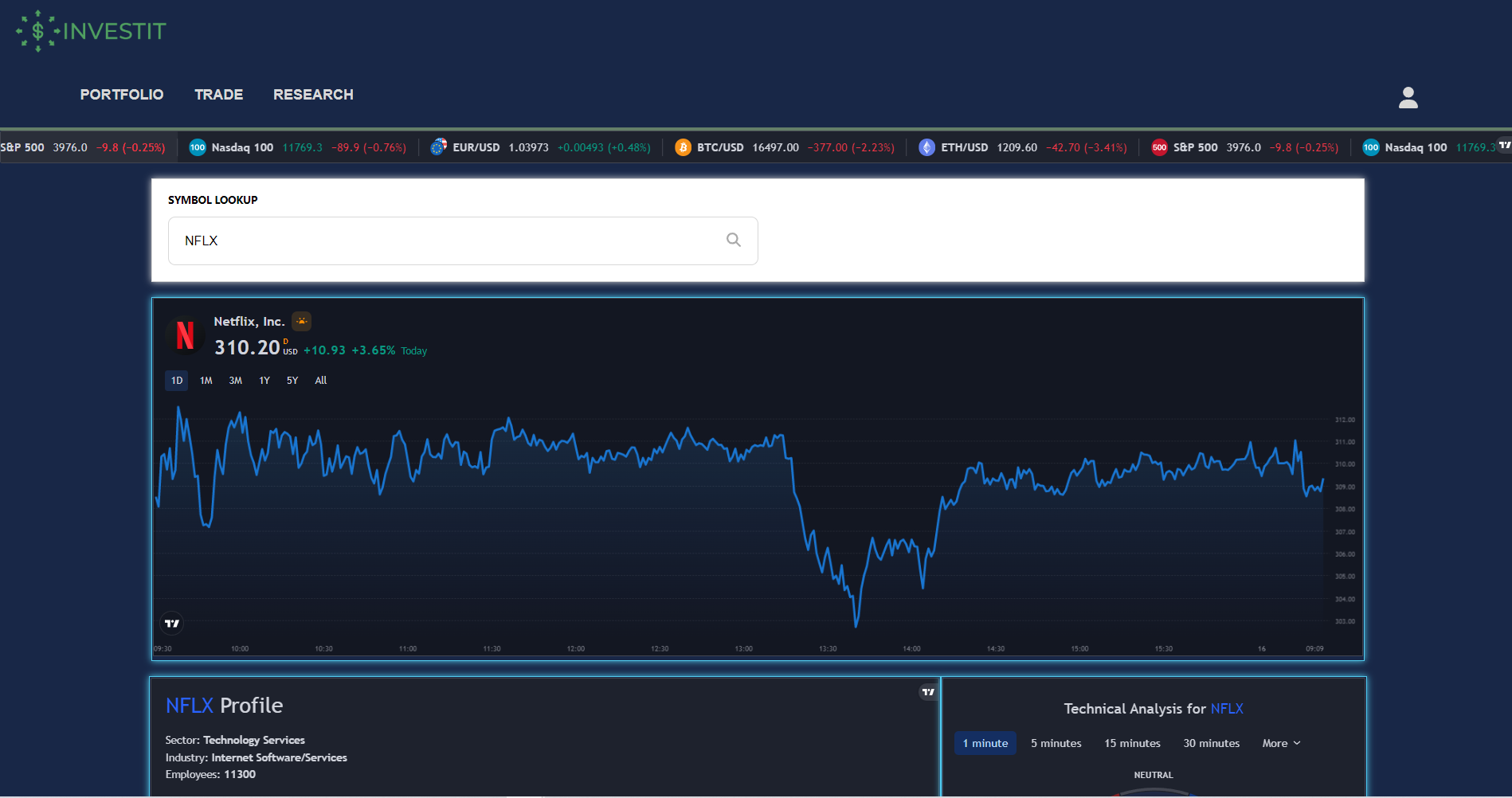Select the 15 minutes interval button
1512x798 pixels.
pos(1132,742)
